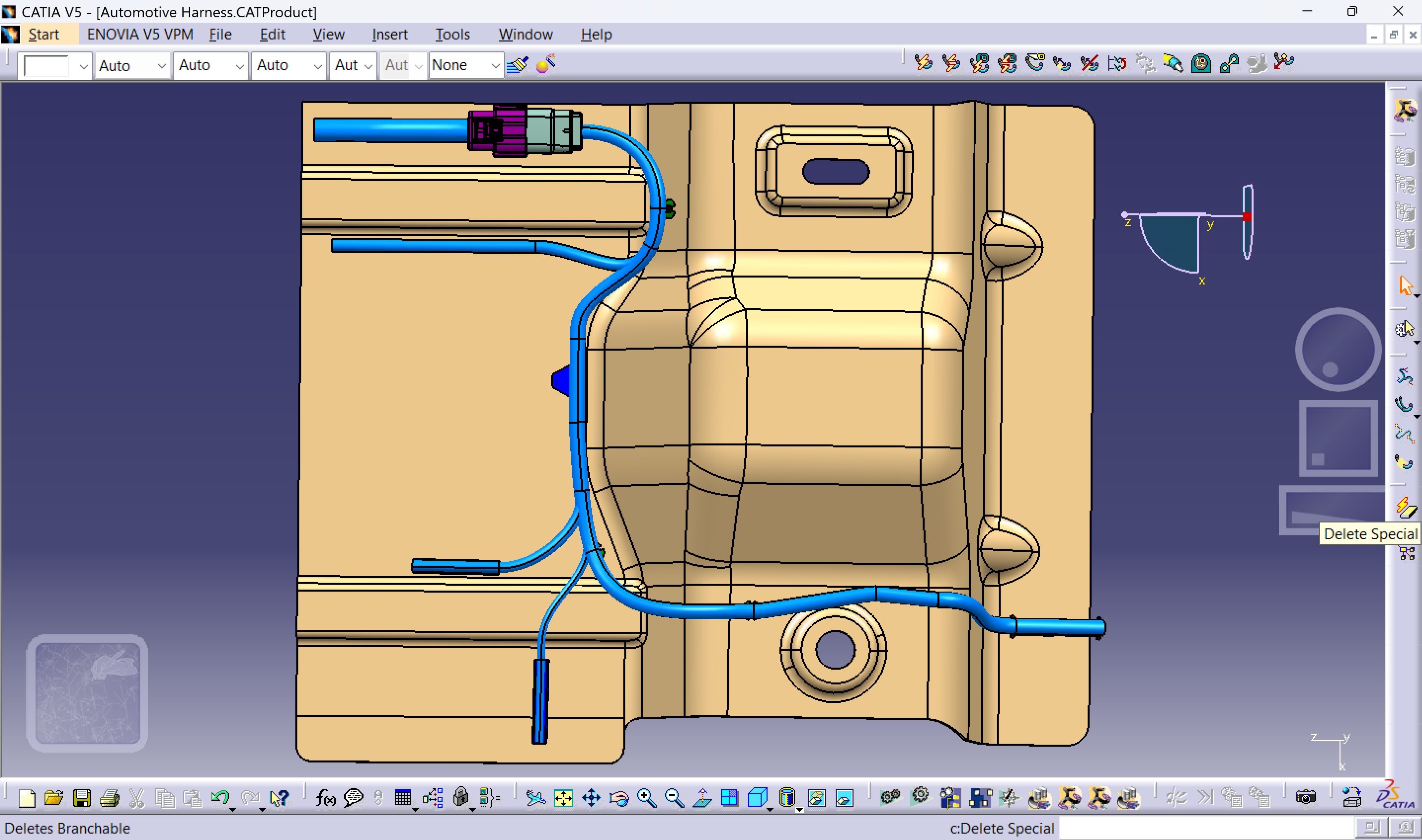
Task: Click the Save floppy disk icon
Action: 81,798
